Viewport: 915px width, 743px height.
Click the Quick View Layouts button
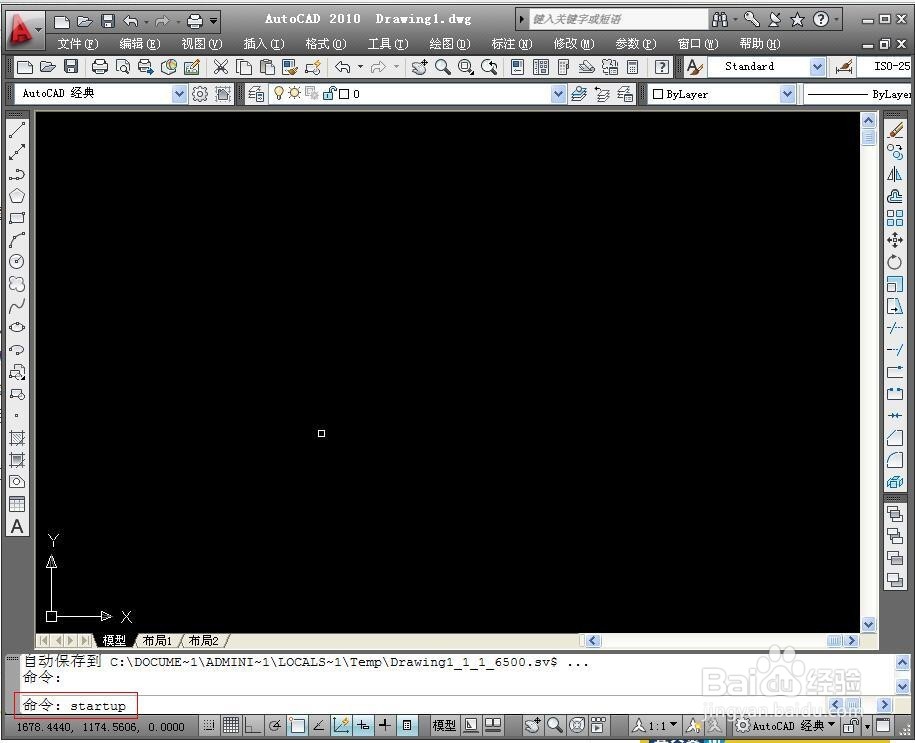click(471, 725)
